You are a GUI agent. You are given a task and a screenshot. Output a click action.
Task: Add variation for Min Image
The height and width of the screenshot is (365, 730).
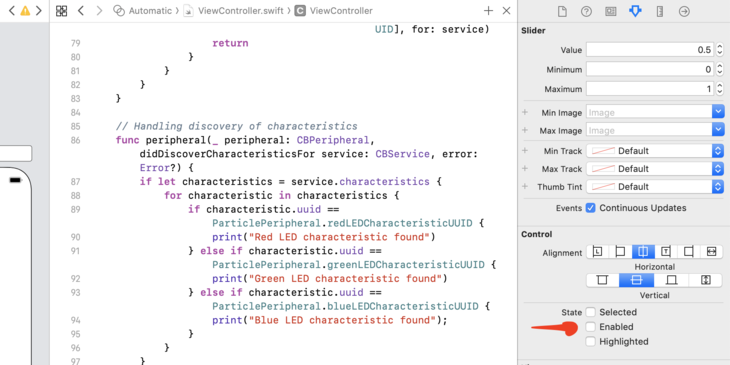(525, 112)
